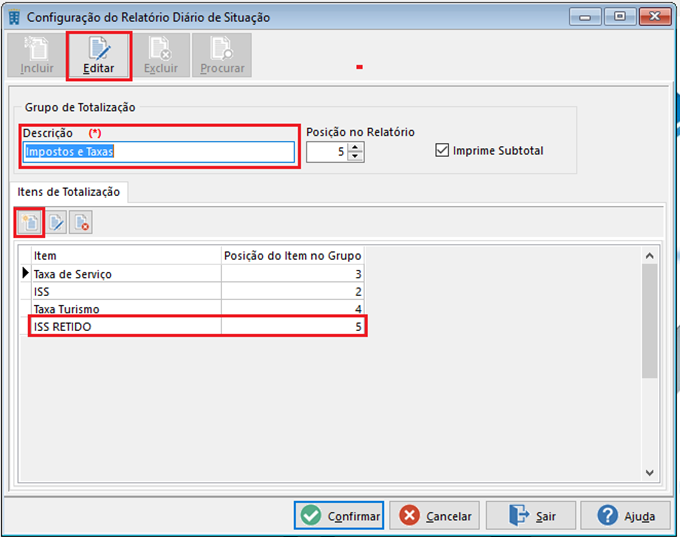680x537 pixels.
Task: Click the Confirmar button
Action: [x=339, y=515]
